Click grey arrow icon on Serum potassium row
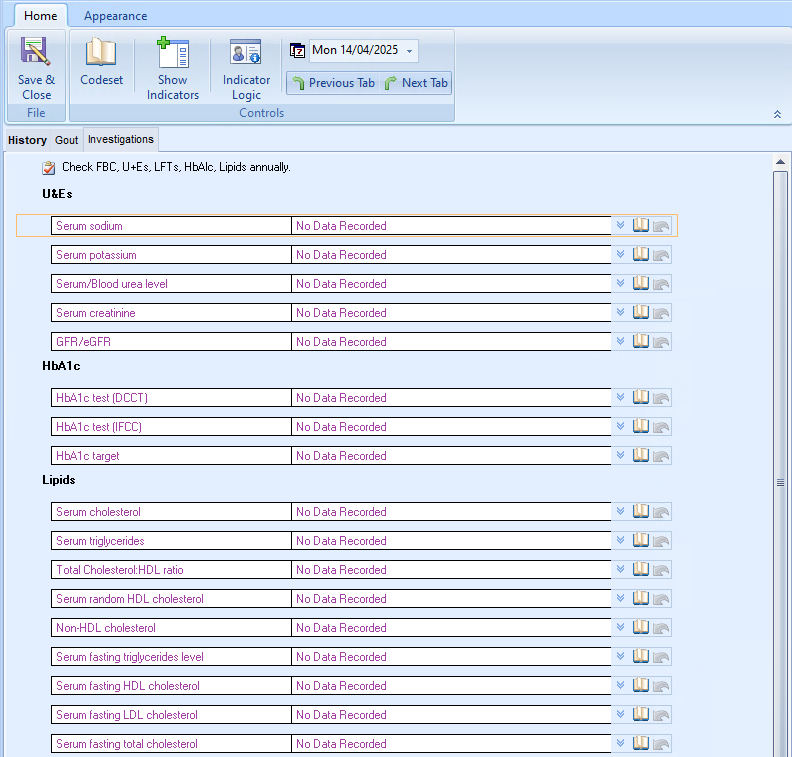 (661, 255)
